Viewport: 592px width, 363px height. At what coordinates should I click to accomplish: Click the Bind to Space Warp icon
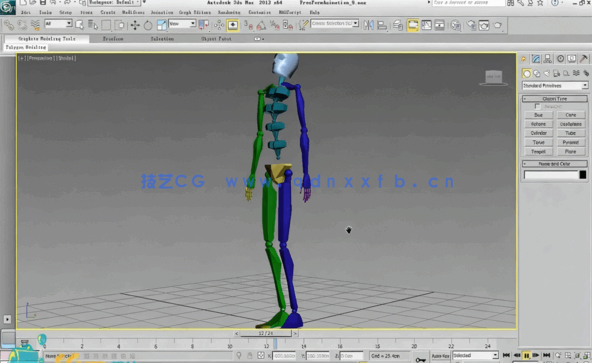pyautogui.click(x=35, y=25)
